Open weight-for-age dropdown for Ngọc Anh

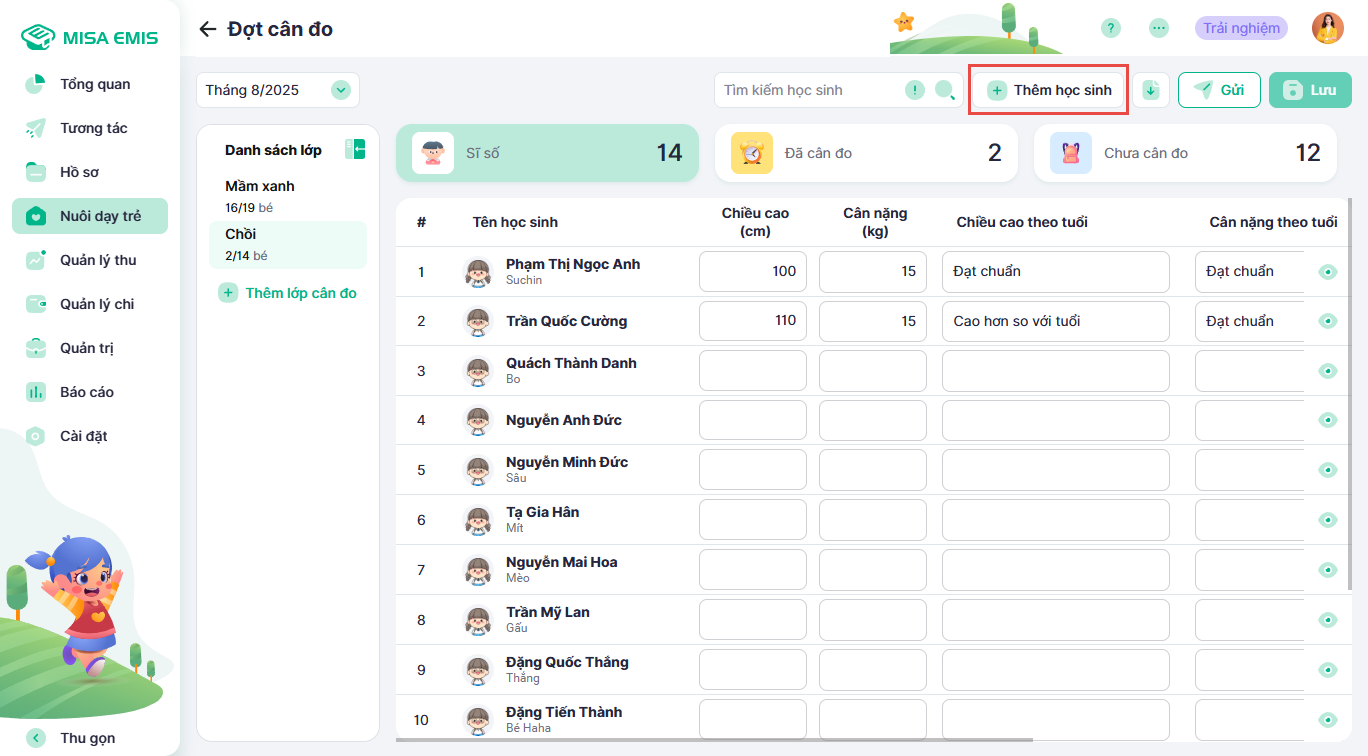1249,271
